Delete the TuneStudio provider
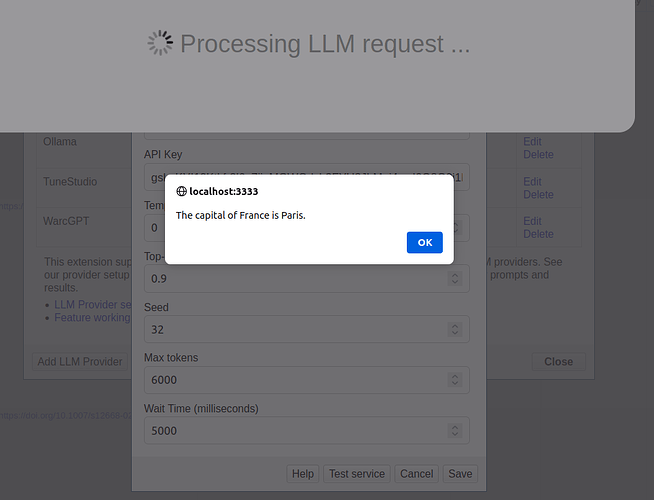This screenshot has height=500, width=654. click(x=538, y=194)
